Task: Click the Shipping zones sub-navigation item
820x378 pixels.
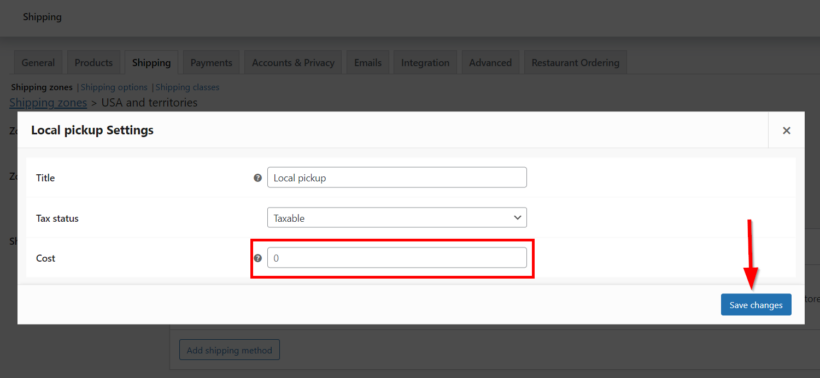Action: click(x=42, y=87)
